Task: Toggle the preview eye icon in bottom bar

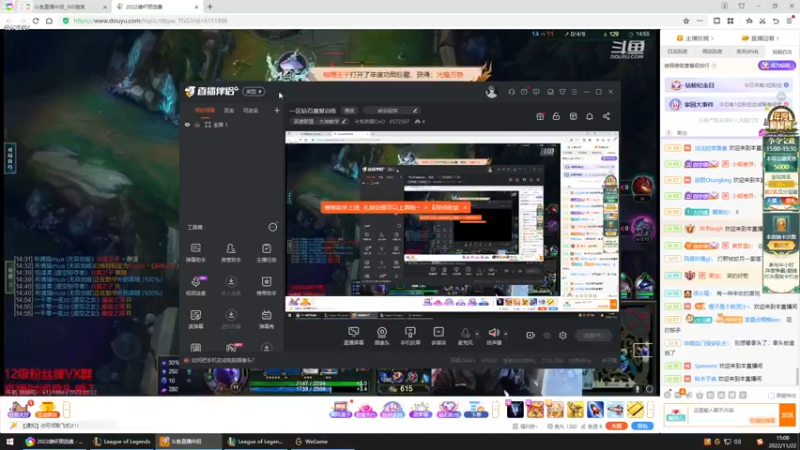Action: click(x=547, y=335)
